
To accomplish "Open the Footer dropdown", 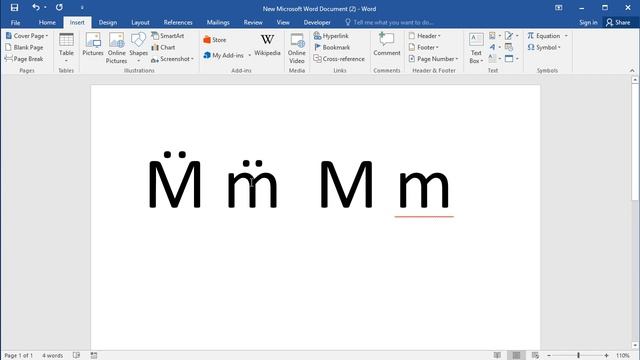I will pyautogui.click(x=424, y=47).
